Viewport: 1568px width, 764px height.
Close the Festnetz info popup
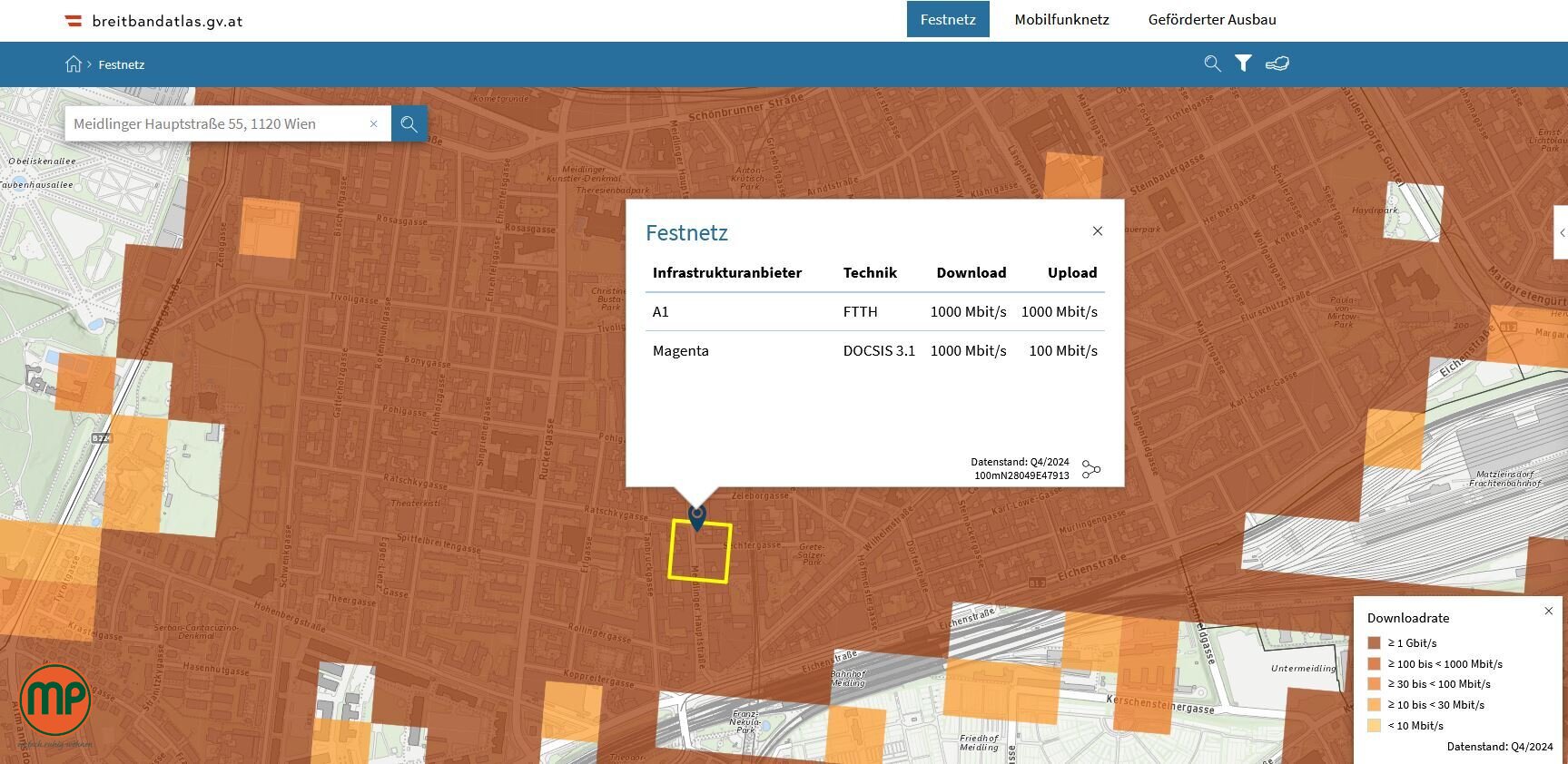point(1098,230)
